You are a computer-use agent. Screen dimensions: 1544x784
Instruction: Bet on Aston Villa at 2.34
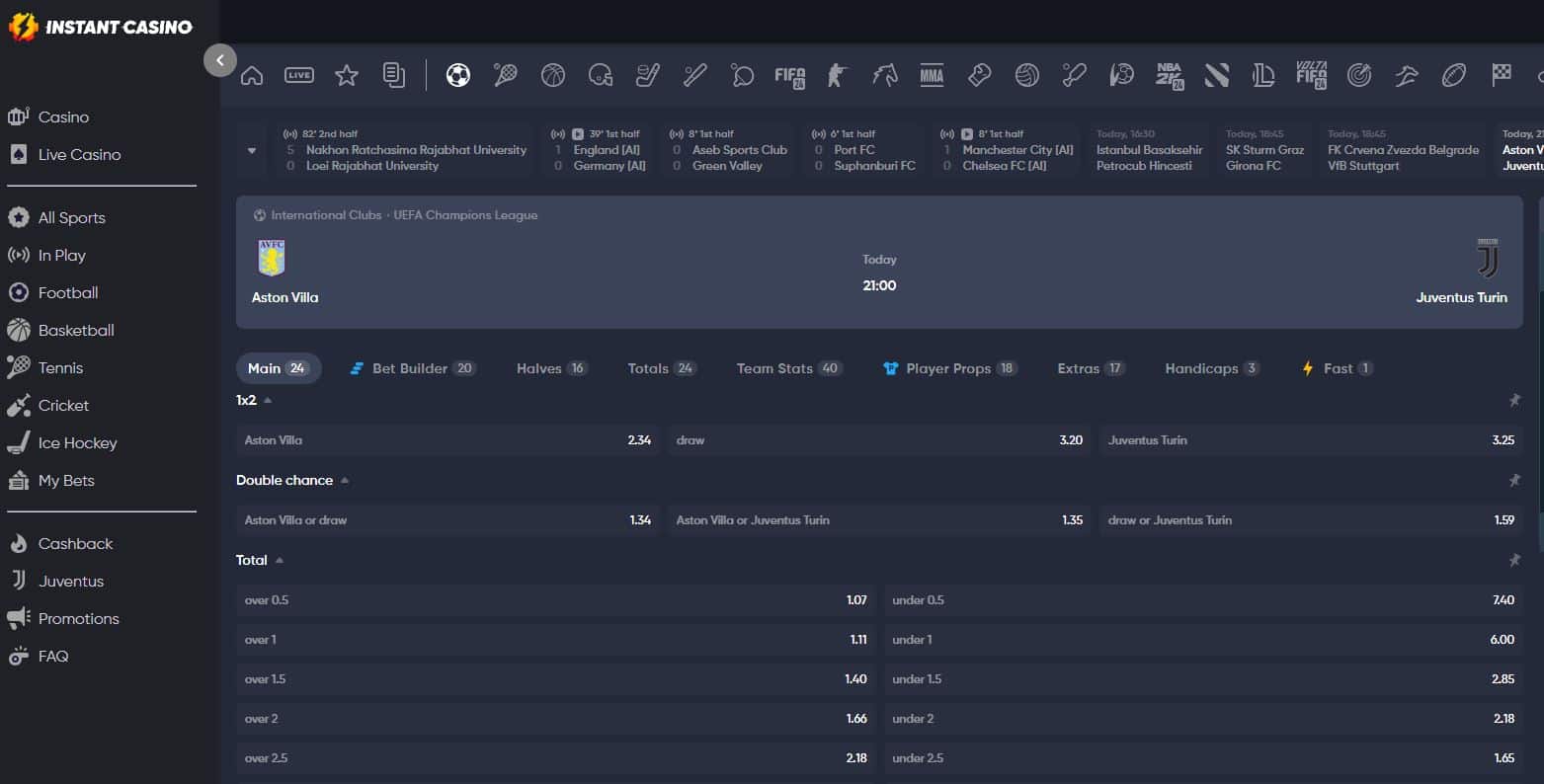click(x=447, y=440)
